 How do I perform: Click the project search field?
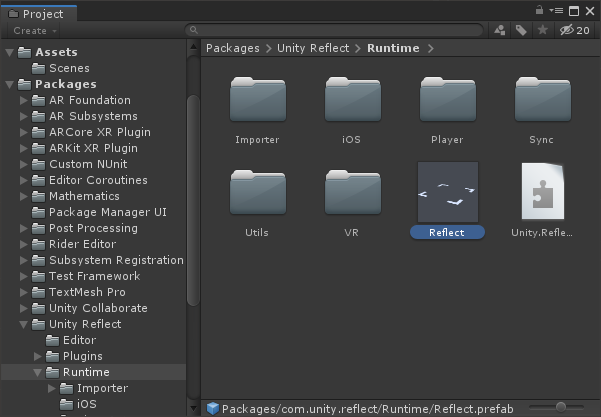335,31
